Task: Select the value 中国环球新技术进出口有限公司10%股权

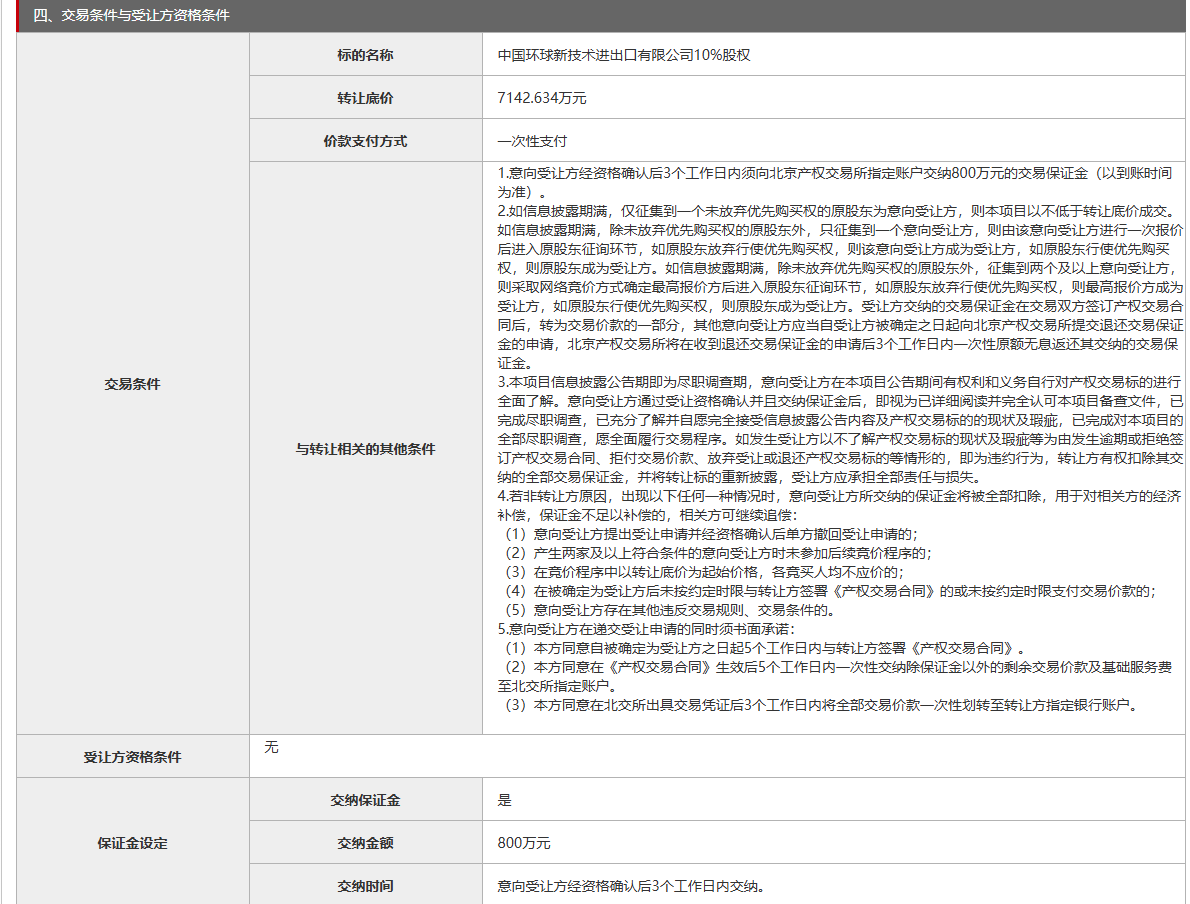Action: click(624, 55)
